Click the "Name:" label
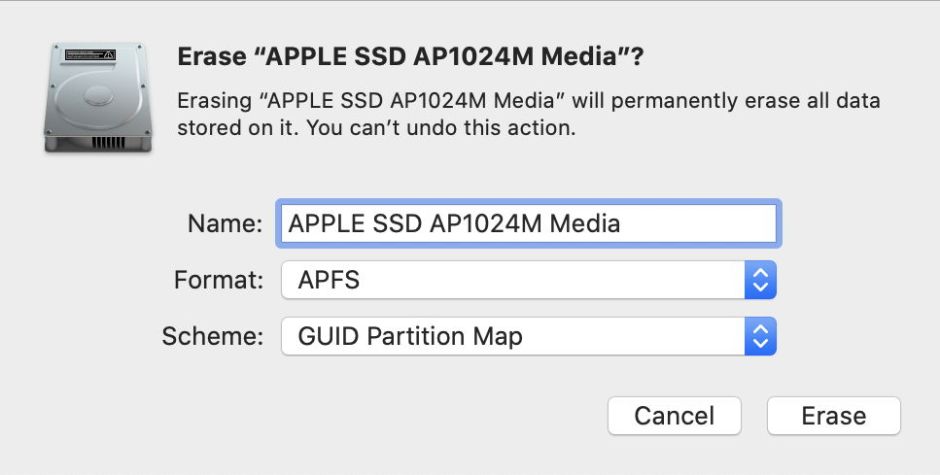The image size is (940, 475). (225, 224)
